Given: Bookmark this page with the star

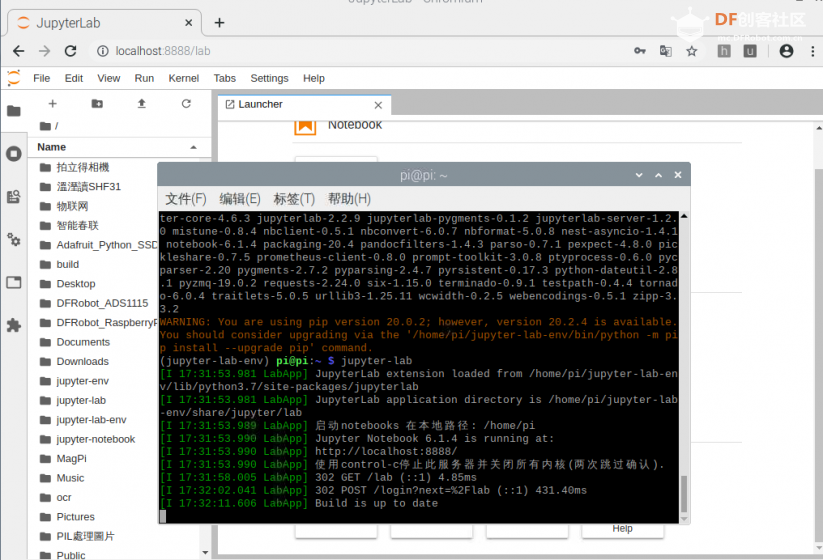Looking at the screenshot, I should (x=692, y=51).
